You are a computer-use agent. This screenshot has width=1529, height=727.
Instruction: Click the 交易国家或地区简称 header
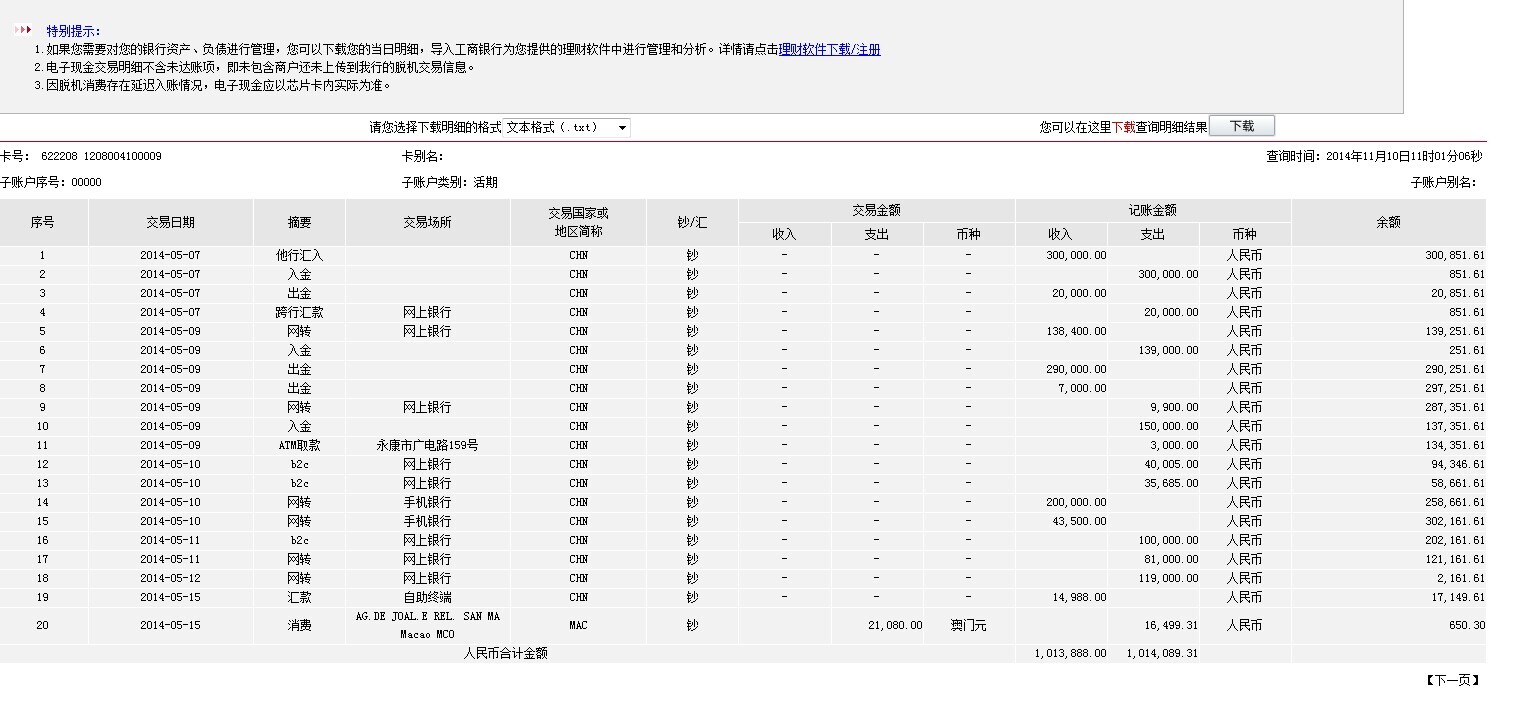[x=578, y=222]
